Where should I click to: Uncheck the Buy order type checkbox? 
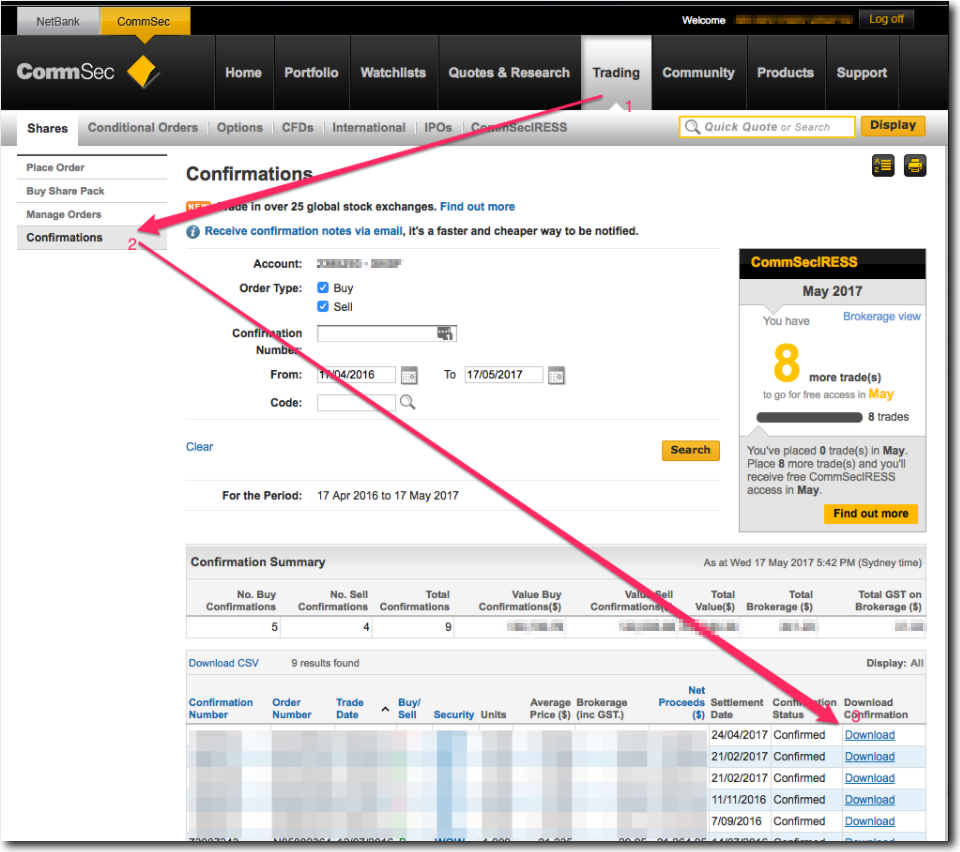323,288
